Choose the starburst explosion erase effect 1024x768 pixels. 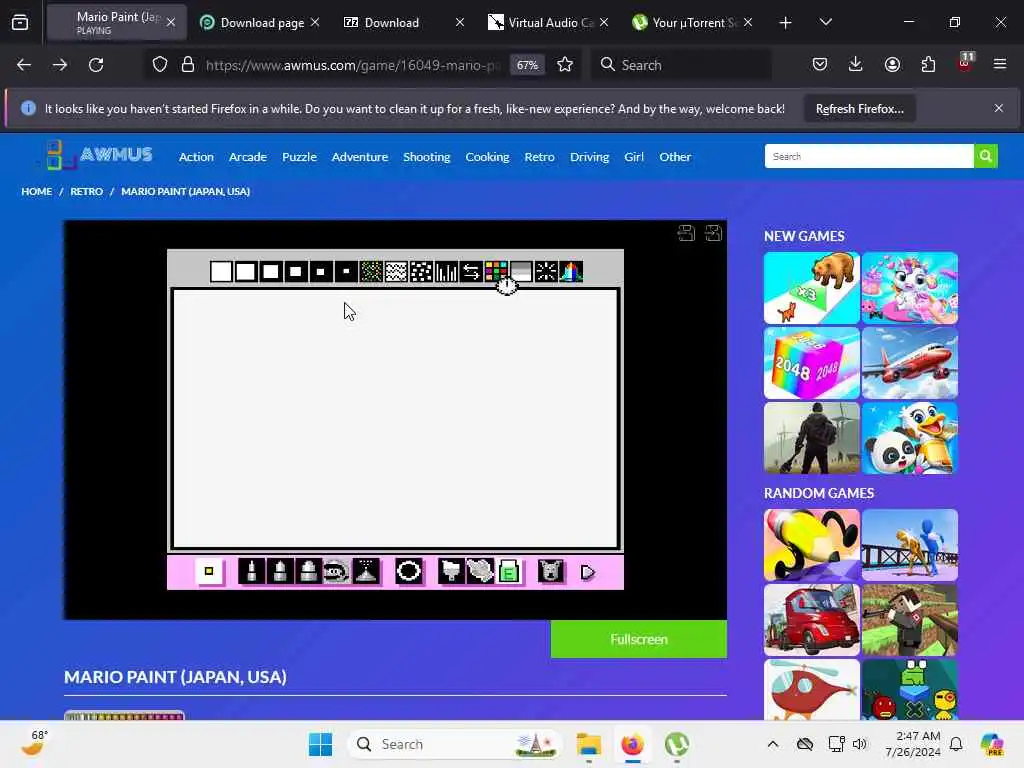(546, 271)
